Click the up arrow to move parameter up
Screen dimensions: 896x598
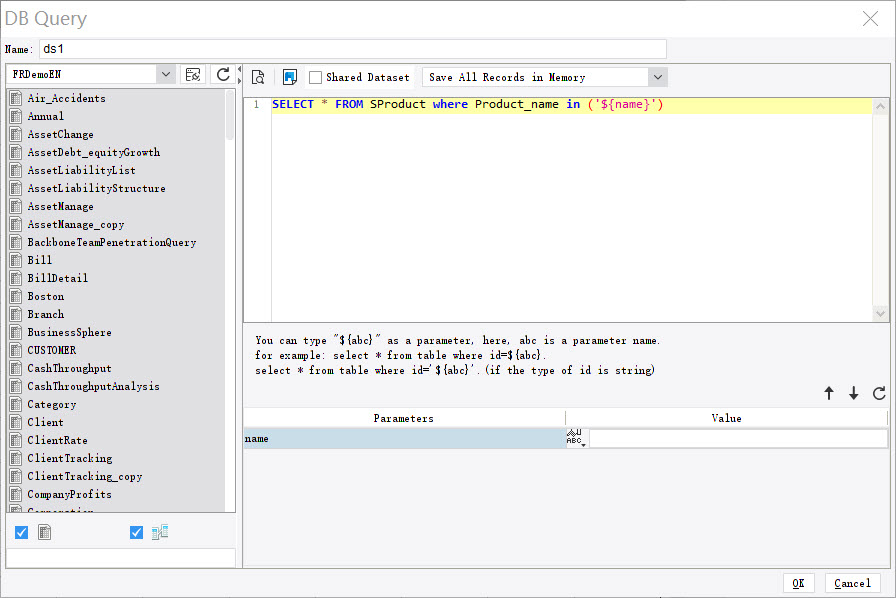(x=829, y=393)
